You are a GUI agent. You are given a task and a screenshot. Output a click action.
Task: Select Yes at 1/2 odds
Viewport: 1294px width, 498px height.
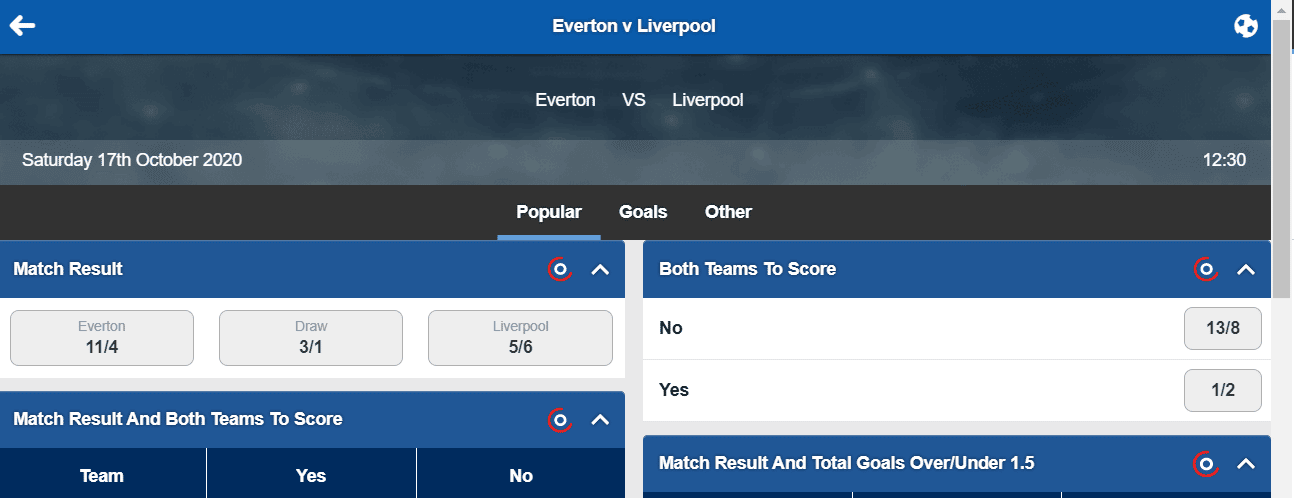1222,390
